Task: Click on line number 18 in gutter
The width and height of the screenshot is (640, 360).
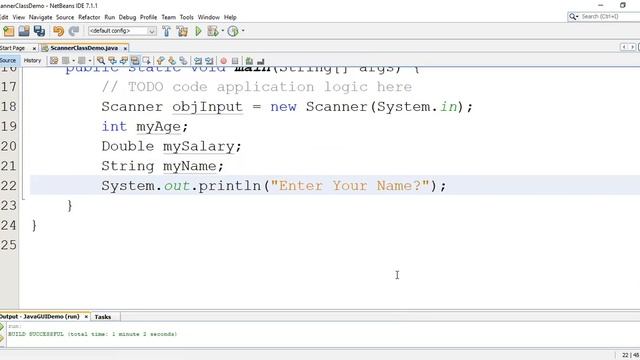Action: coord(9,107)
